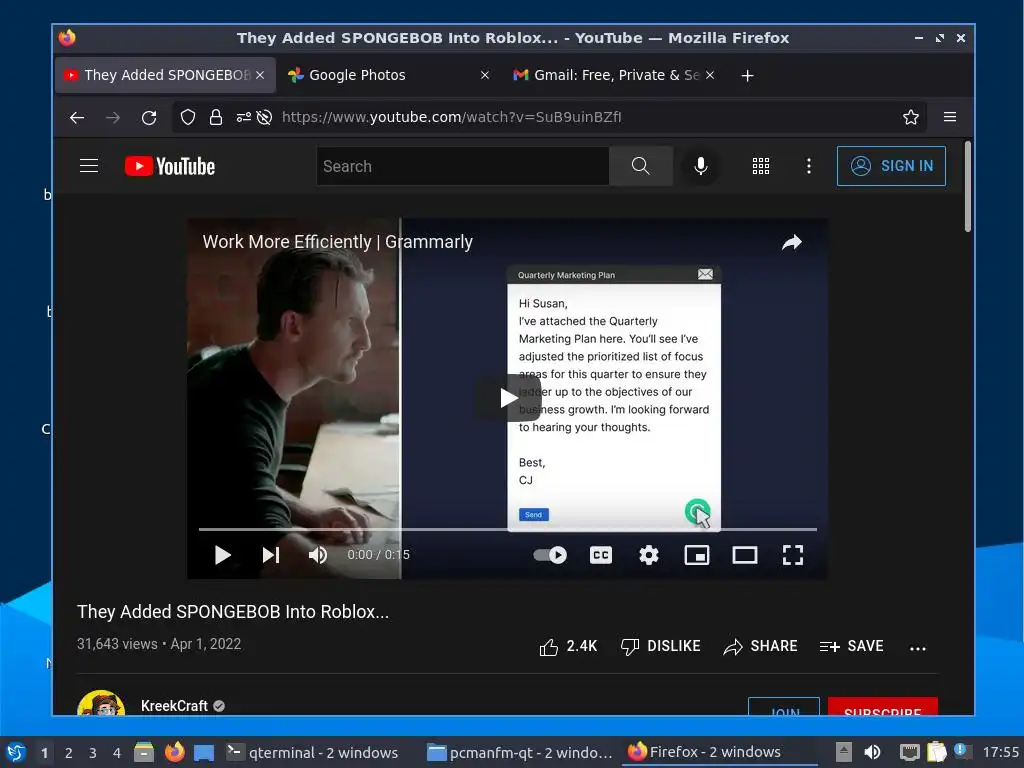The height and width of the screenshot is (768, 1024).
Task: Click the DISLIKE button
Action: pyautogui.click(x=660, y=647)
